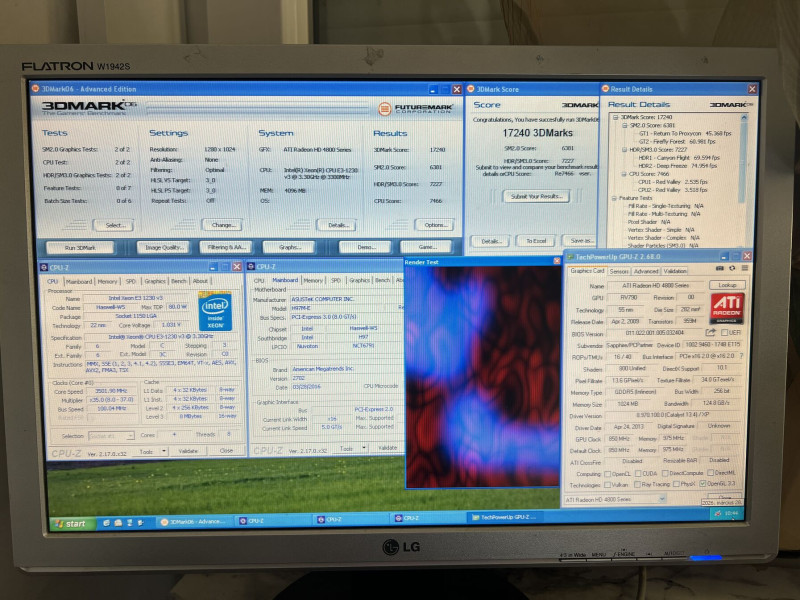The height and width of the screenshot is (600, 800).
Task: Close the Render Test window
Action: [557, 261]
